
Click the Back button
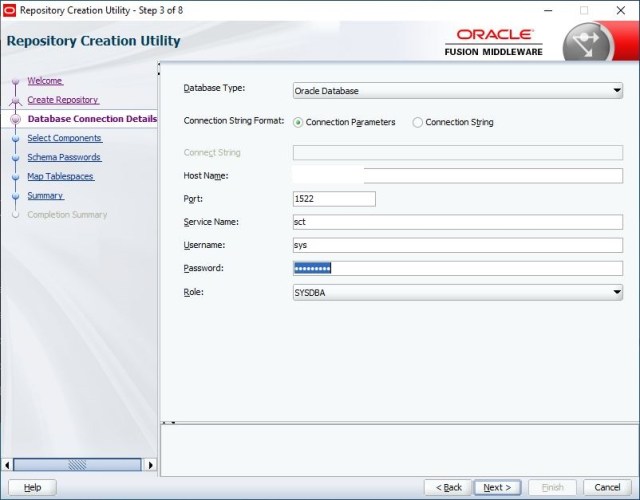coord(448,487)
